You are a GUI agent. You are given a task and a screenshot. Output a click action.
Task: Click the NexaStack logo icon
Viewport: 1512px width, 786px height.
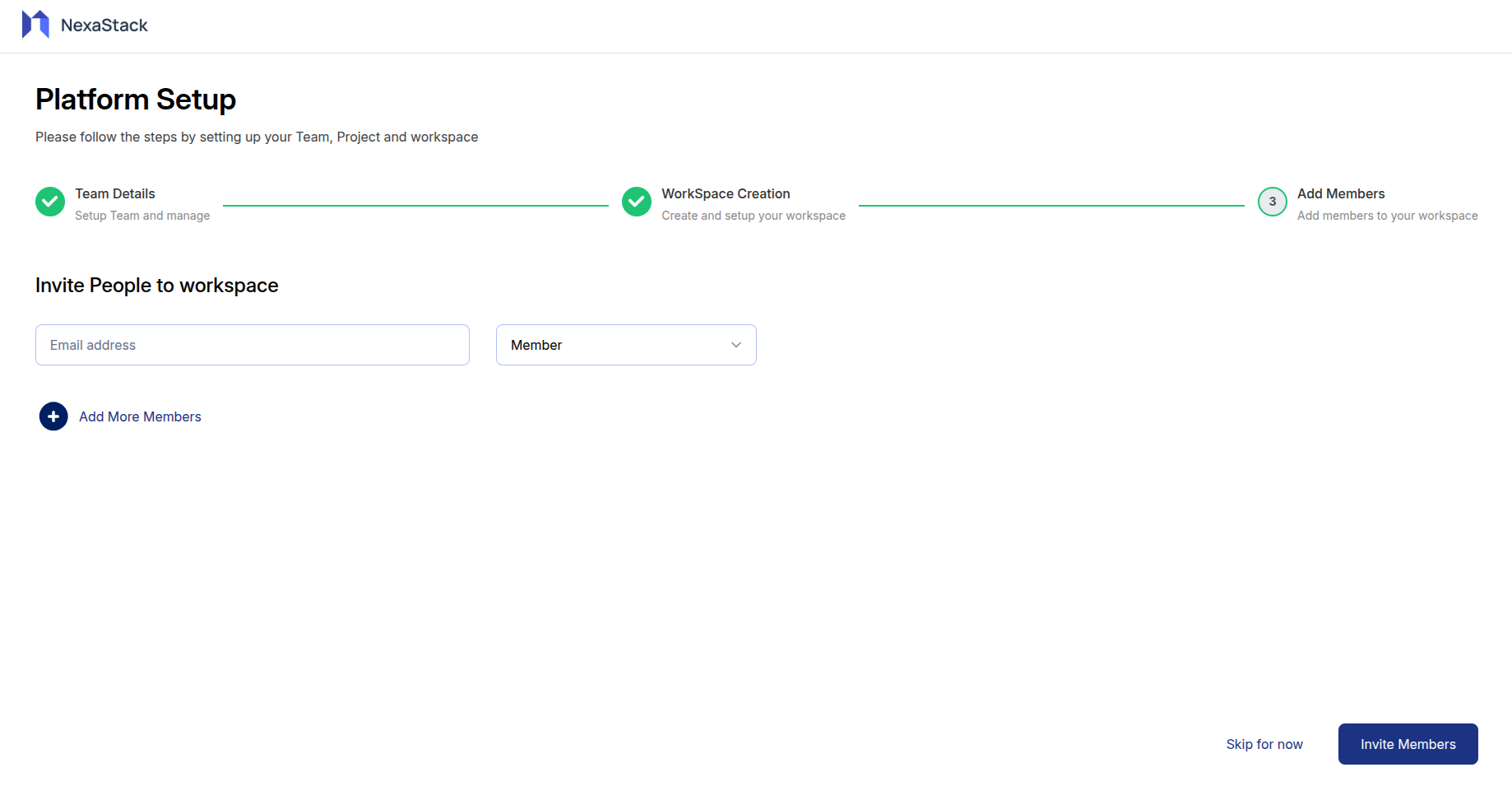click(34, 24)
